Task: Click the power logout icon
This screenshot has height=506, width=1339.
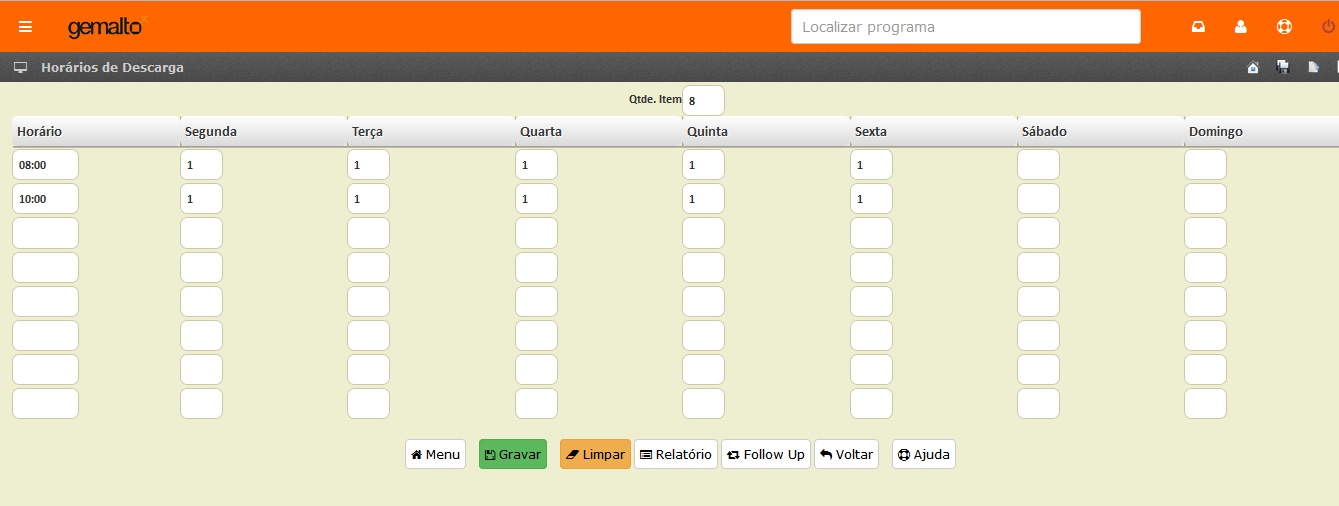Action: [x=1327, y=27]
